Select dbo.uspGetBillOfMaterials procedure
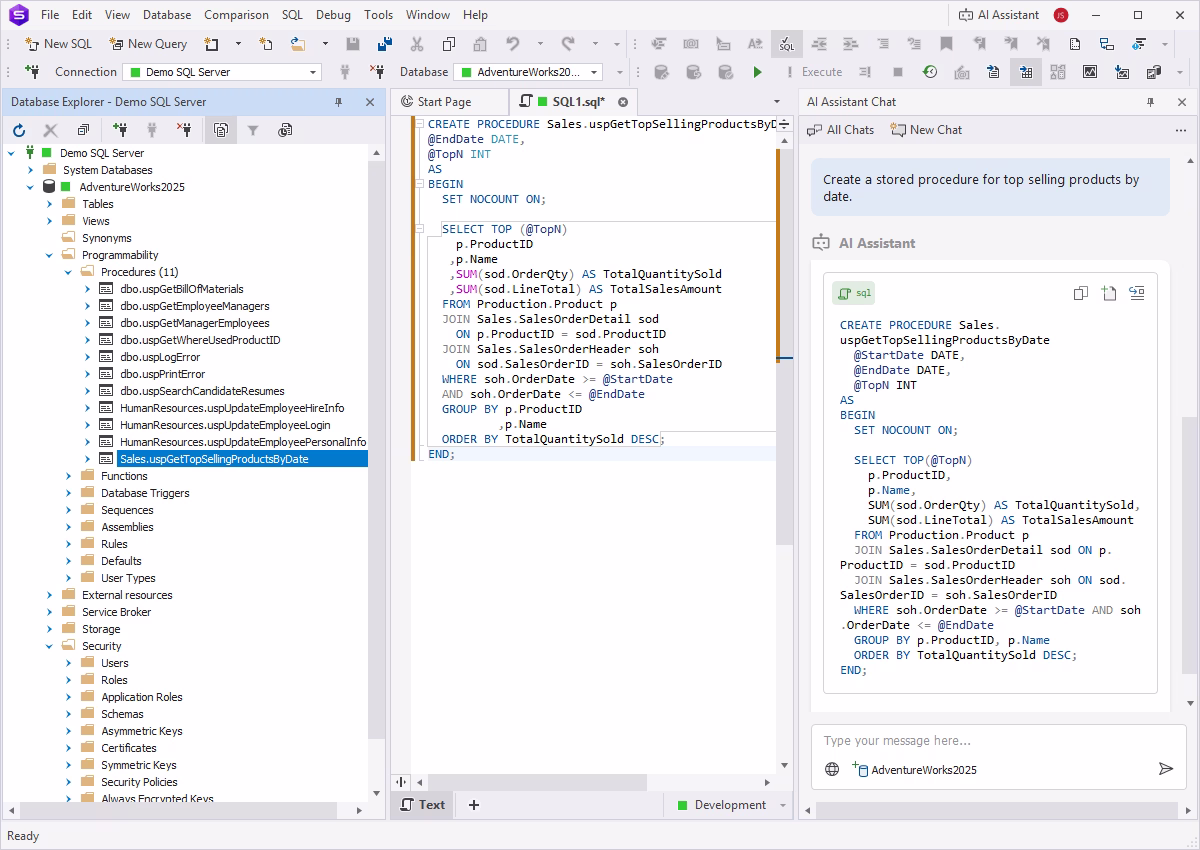This screenshot has height=850, width=1200. 181,289
